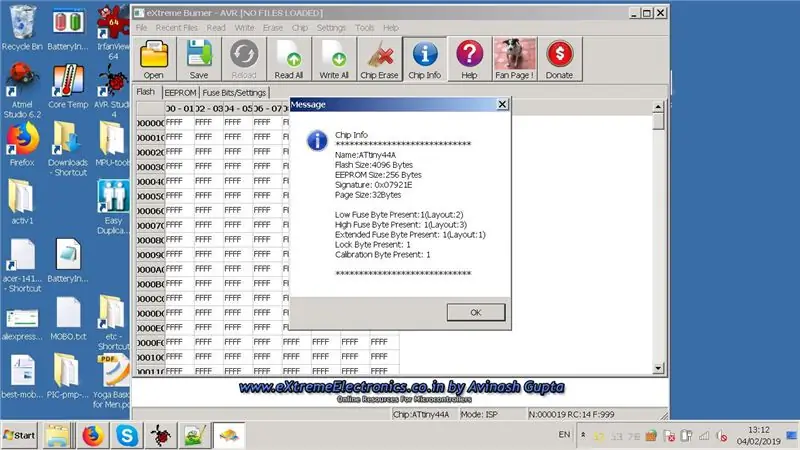Open the File menu
The image size is (800, 450).
141,28
